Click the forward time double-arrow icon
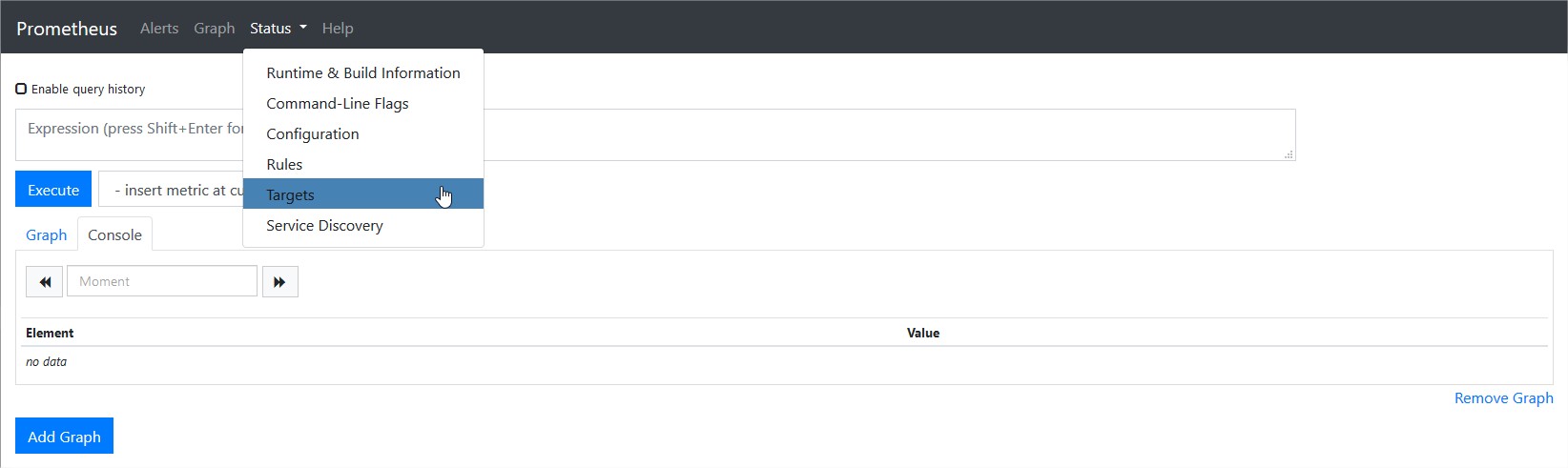1568x468 pixels. tap(279, 282)
